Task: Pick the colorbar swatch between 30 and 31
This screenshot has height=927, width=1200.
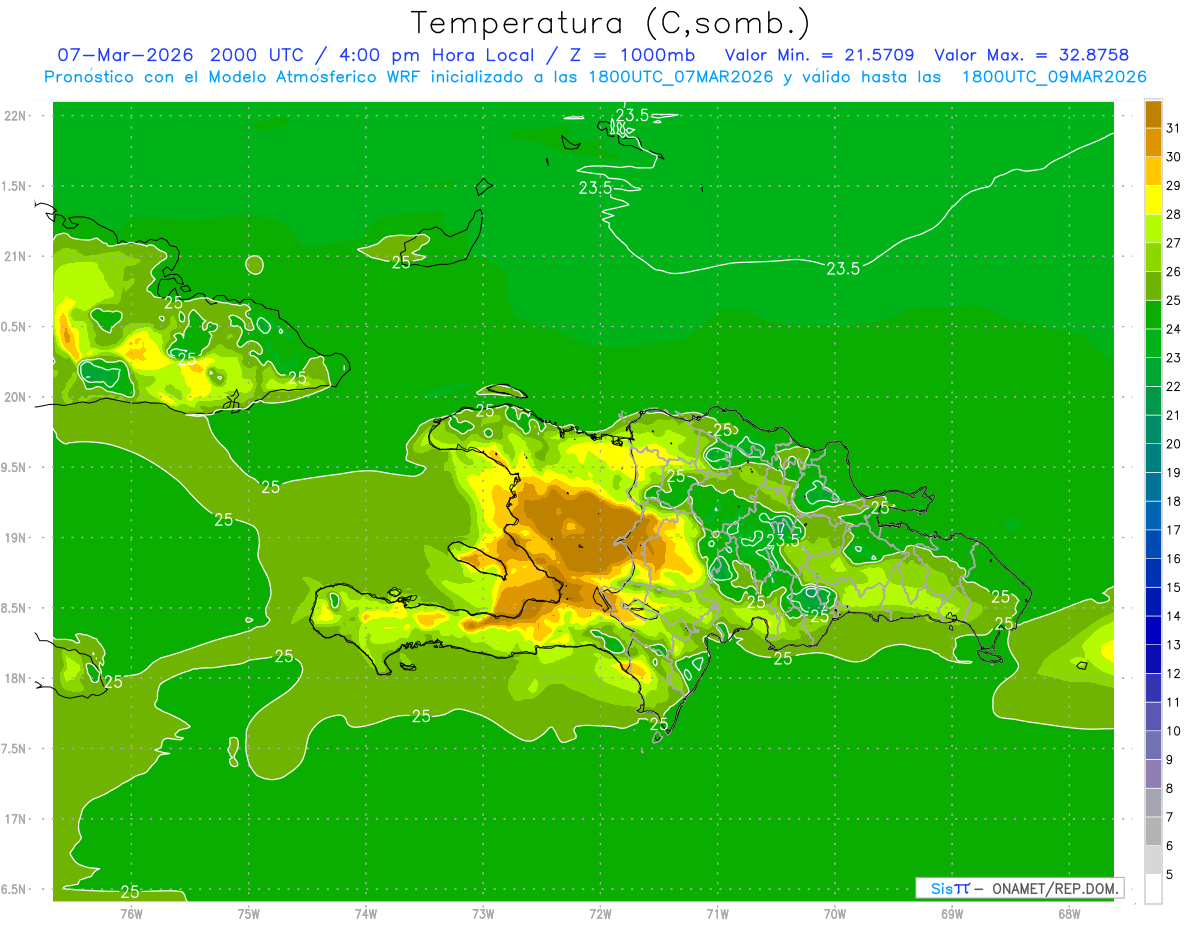Action: (1153, 143)
